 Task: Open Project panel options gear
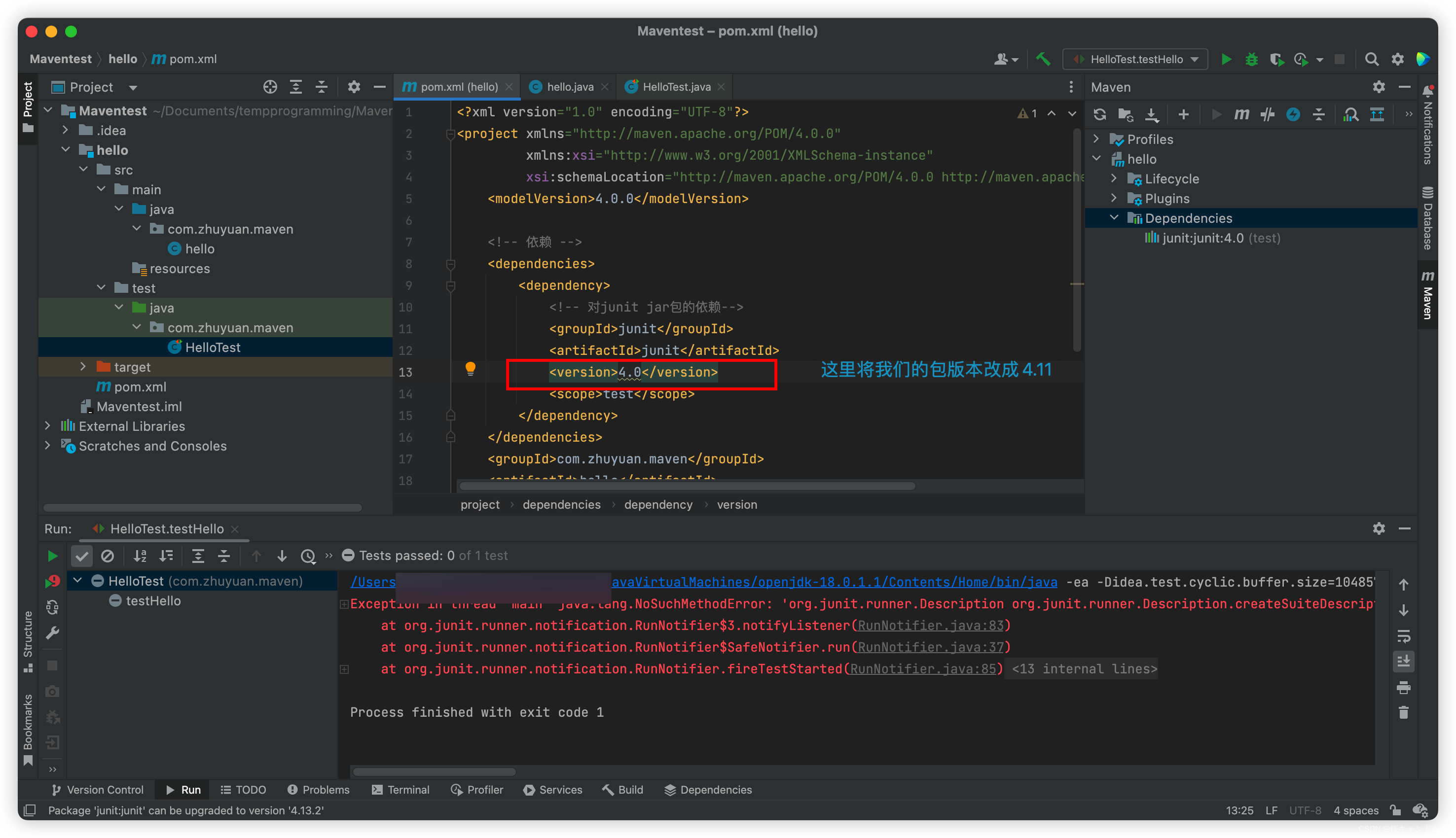[354, 87]
